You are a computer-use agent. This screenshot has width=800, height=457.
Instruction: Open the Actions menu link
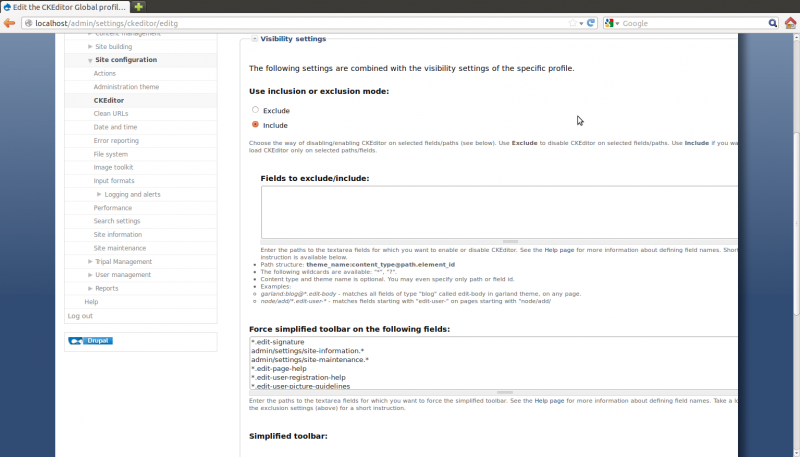point(105,73)
